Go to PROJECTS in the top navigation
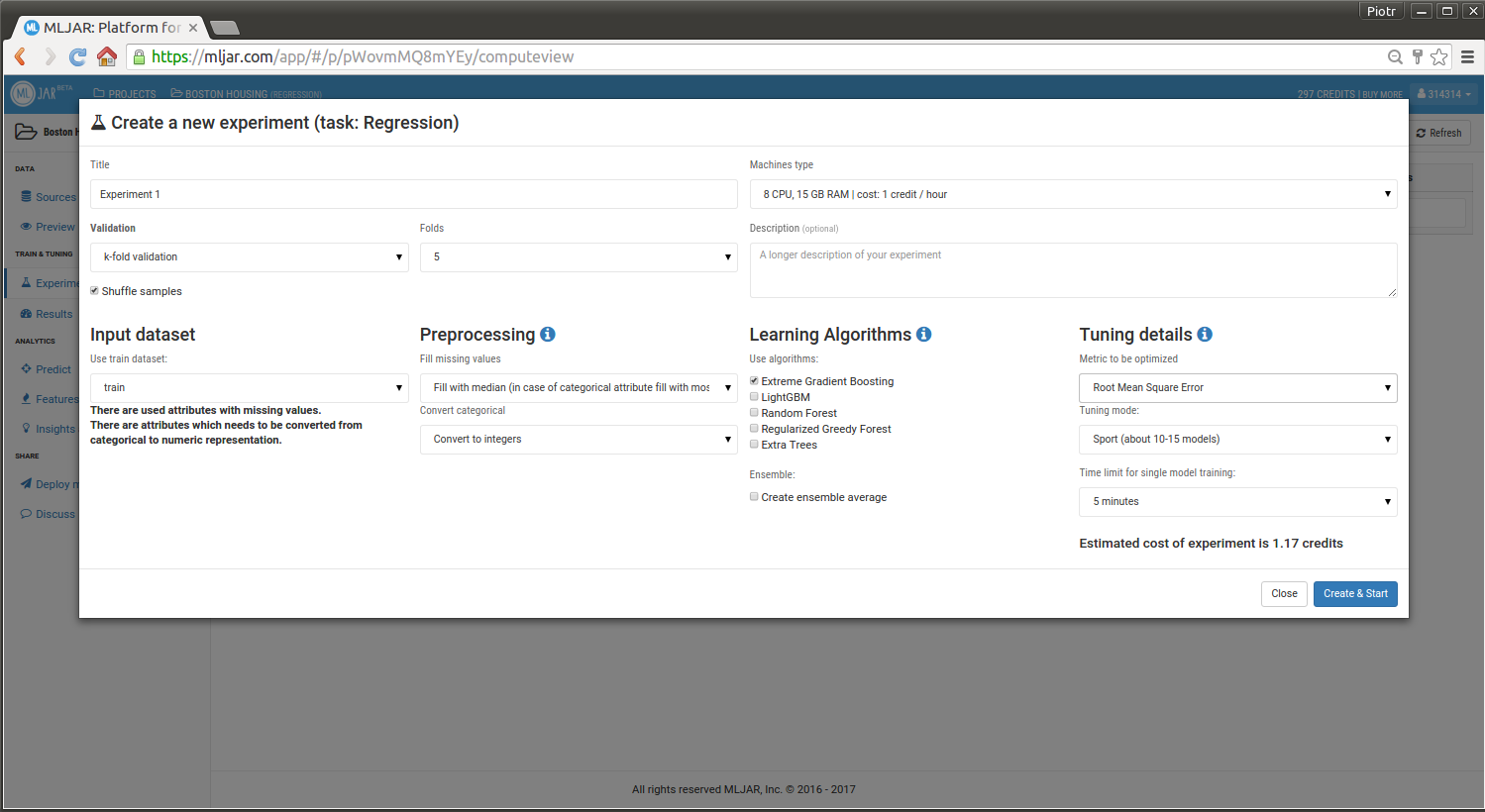 (125, 94)
